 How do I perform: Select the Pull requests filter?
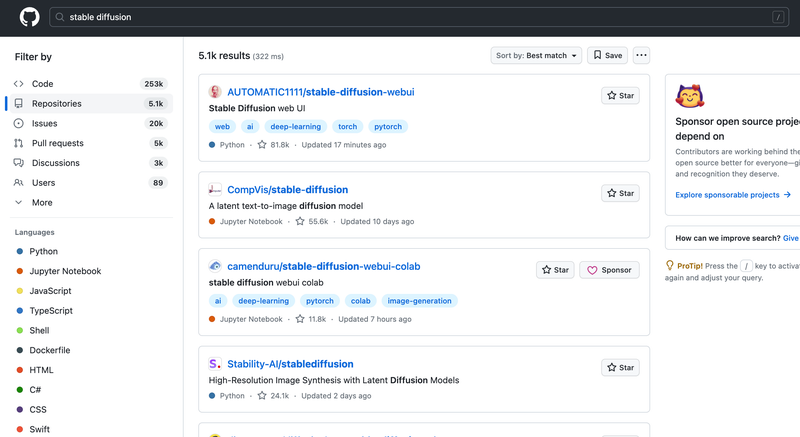tap(91, 143)
